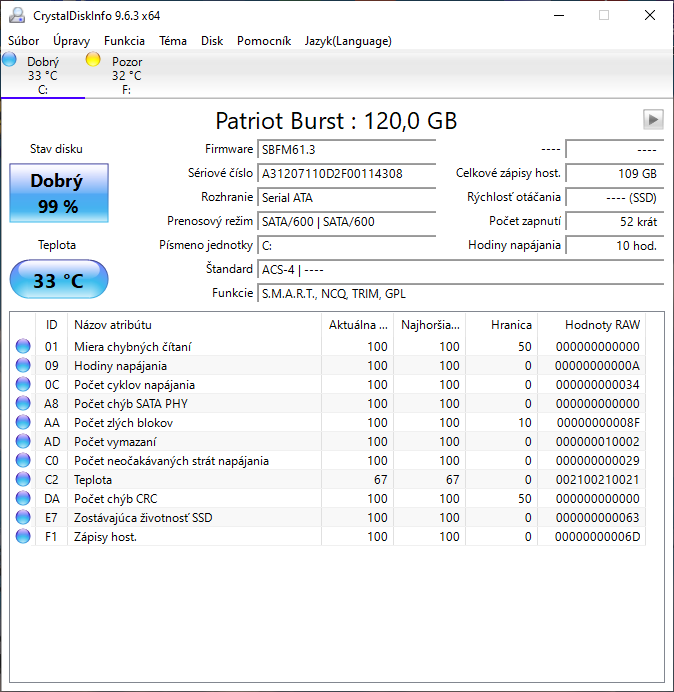Click the serial number field
Screen dimensions: 674x692
(346, 174)
